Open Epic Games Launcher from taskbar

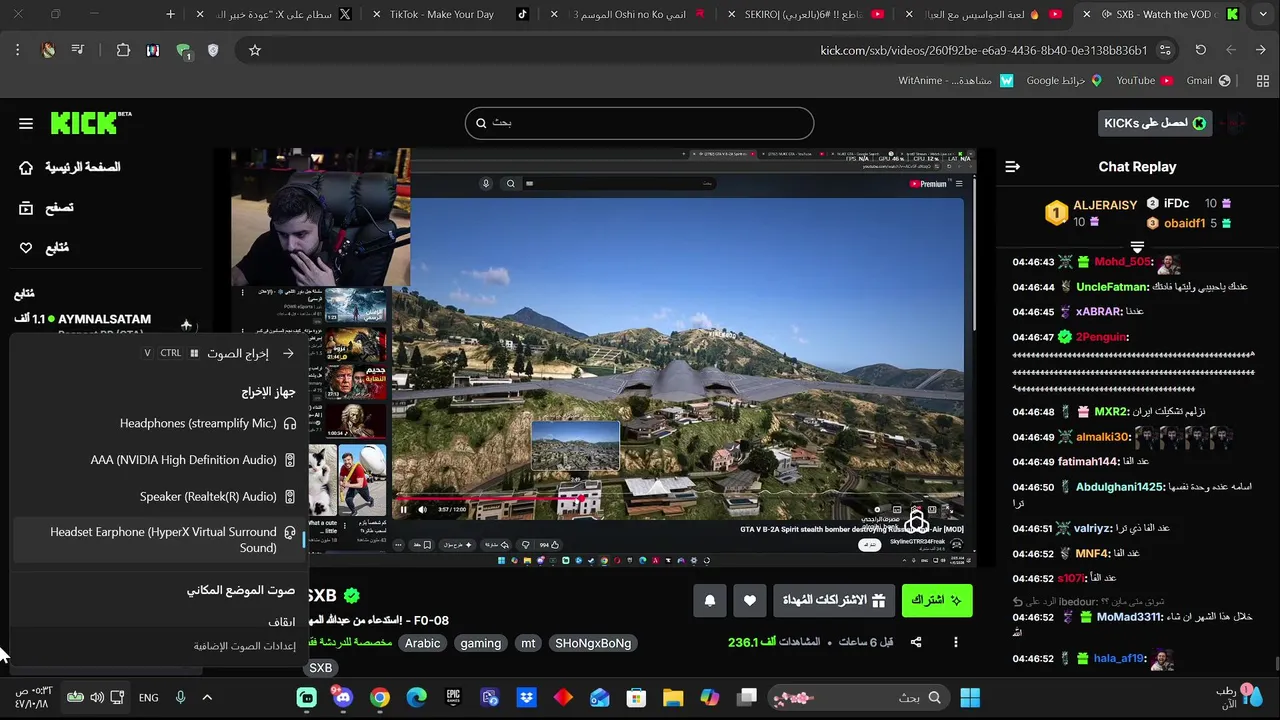tap(453, 697)
